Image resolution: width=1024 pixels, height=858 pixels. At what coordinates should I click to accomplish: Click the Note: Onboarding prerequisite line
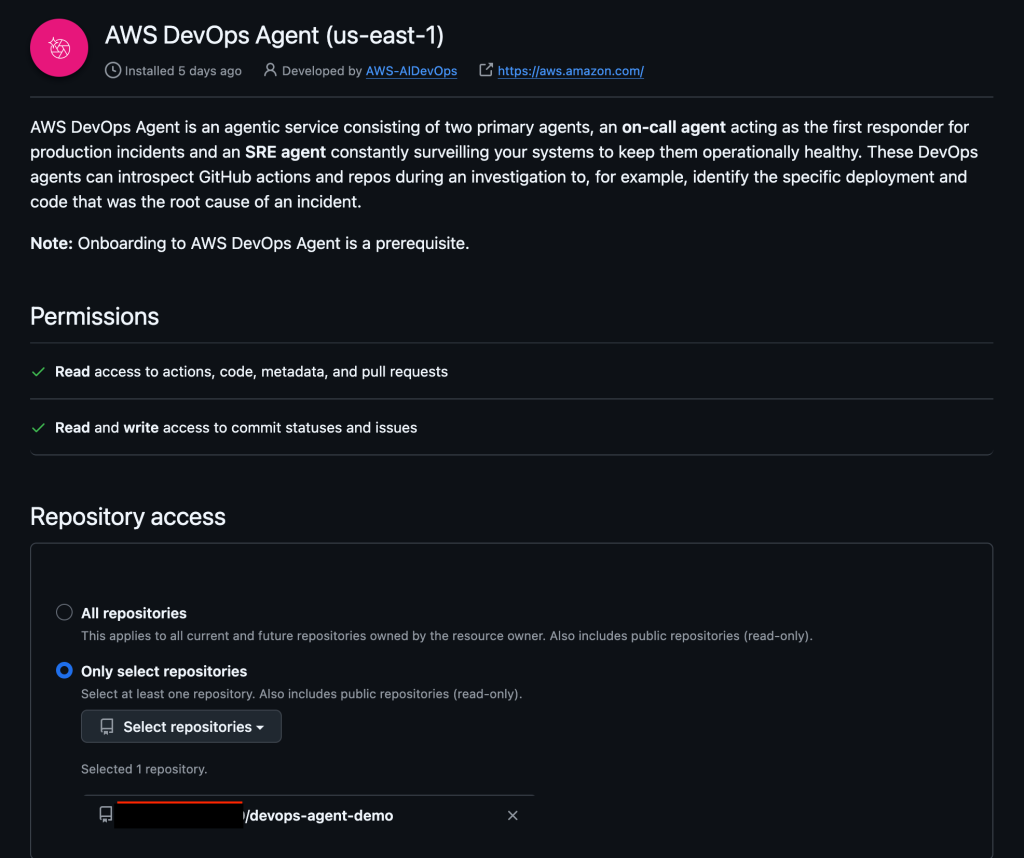[249, 244]
